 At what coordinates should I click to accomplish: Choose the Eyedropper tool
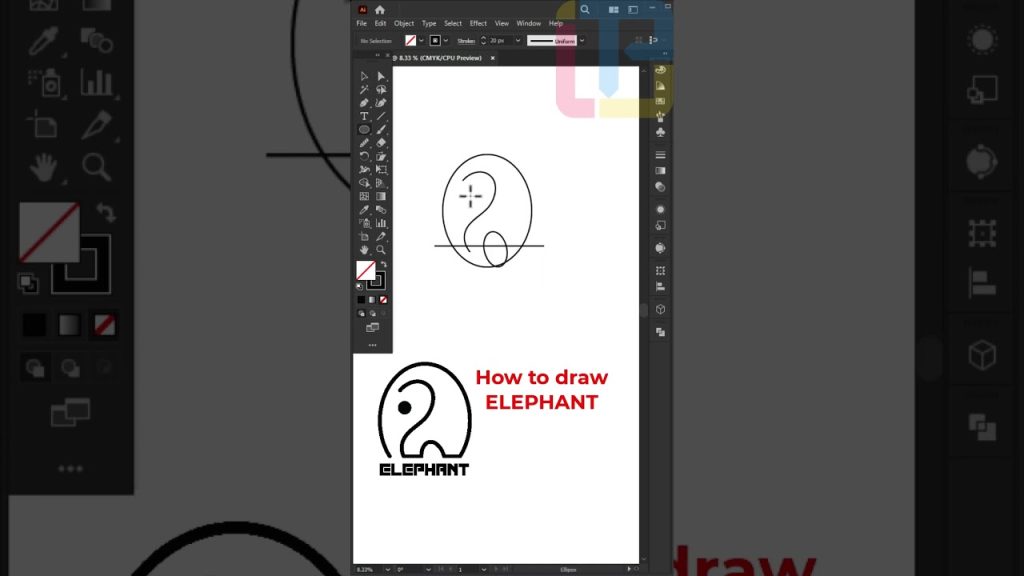click(364, 210)
